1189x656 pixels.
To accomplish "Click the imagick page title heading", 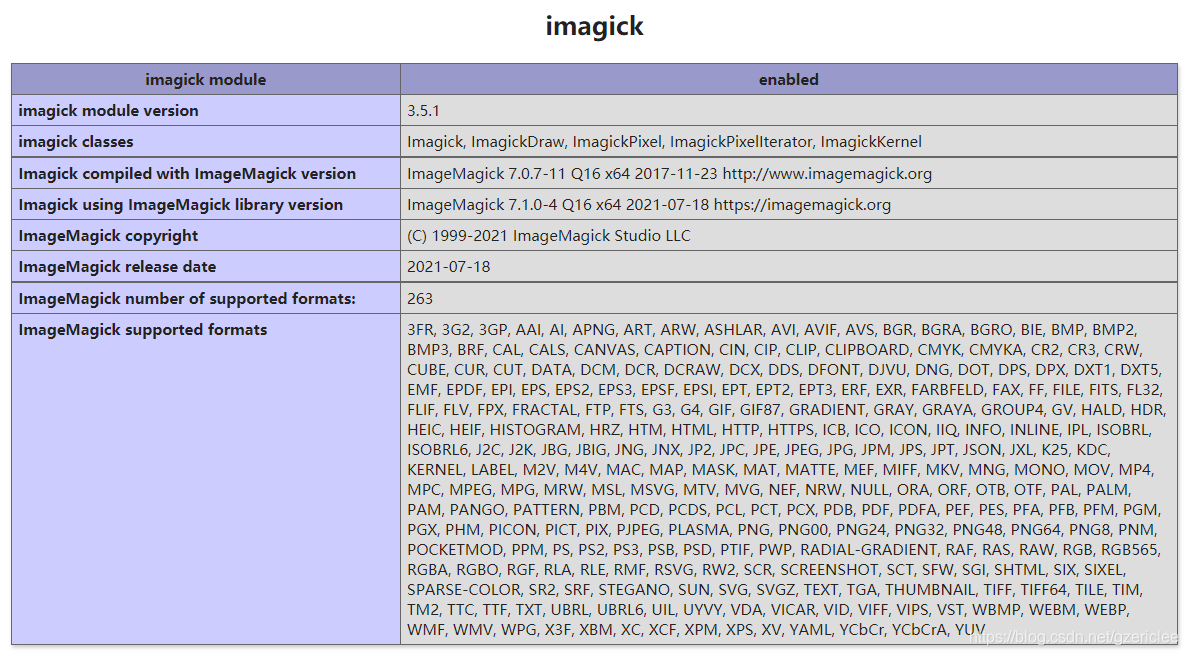I will point(594,26).
